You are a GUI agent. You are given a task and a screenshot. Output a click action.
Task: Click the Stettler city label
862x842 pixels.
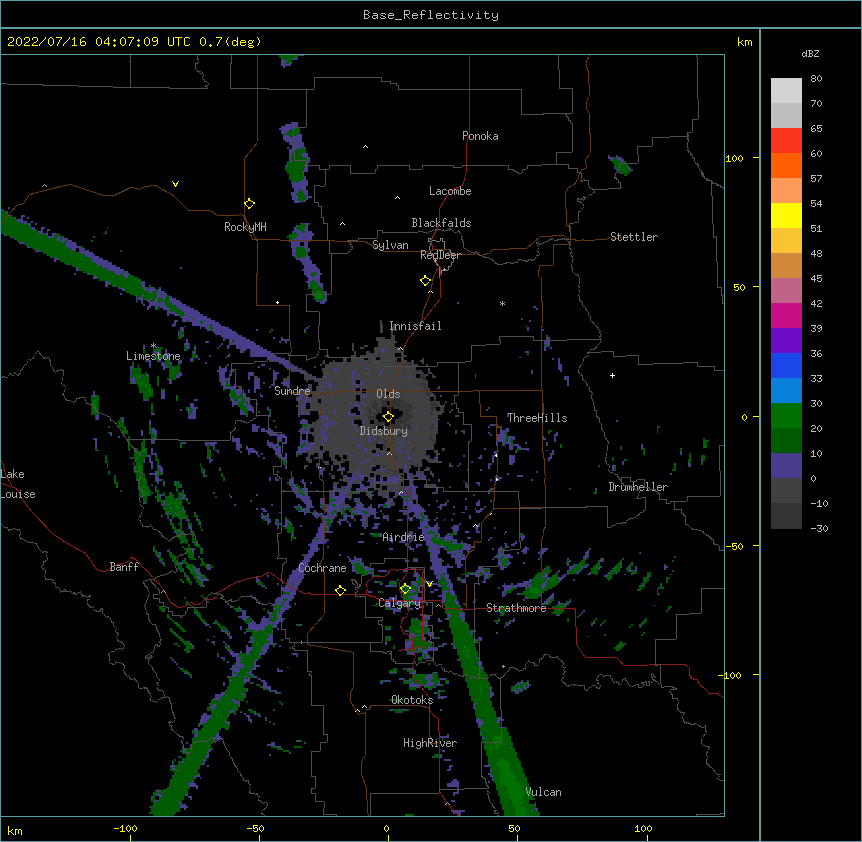(634, 237)
